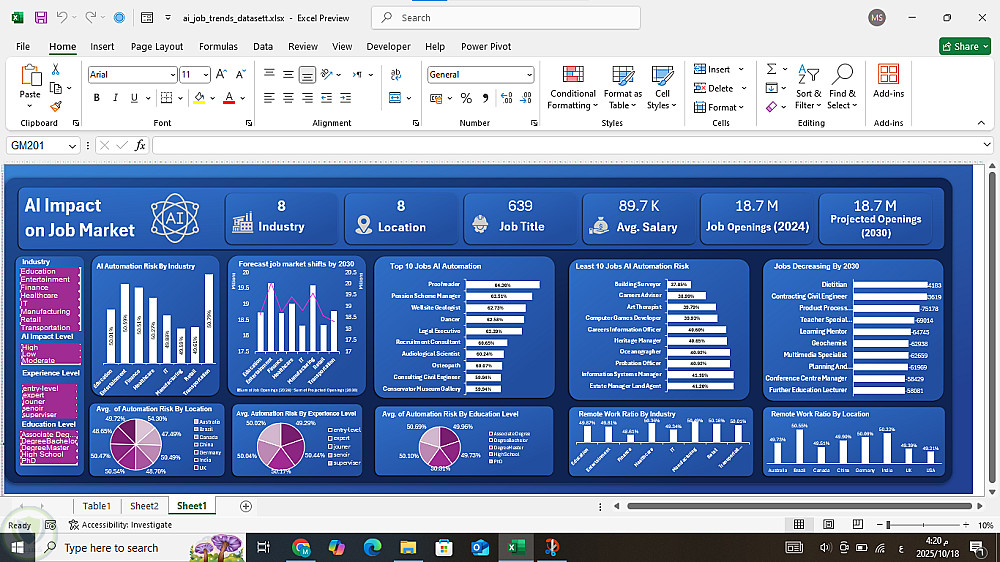The image size is (1000, 562).
Task: Select Healthcare in Industry slicer
Action: click(x=50, y=295)
